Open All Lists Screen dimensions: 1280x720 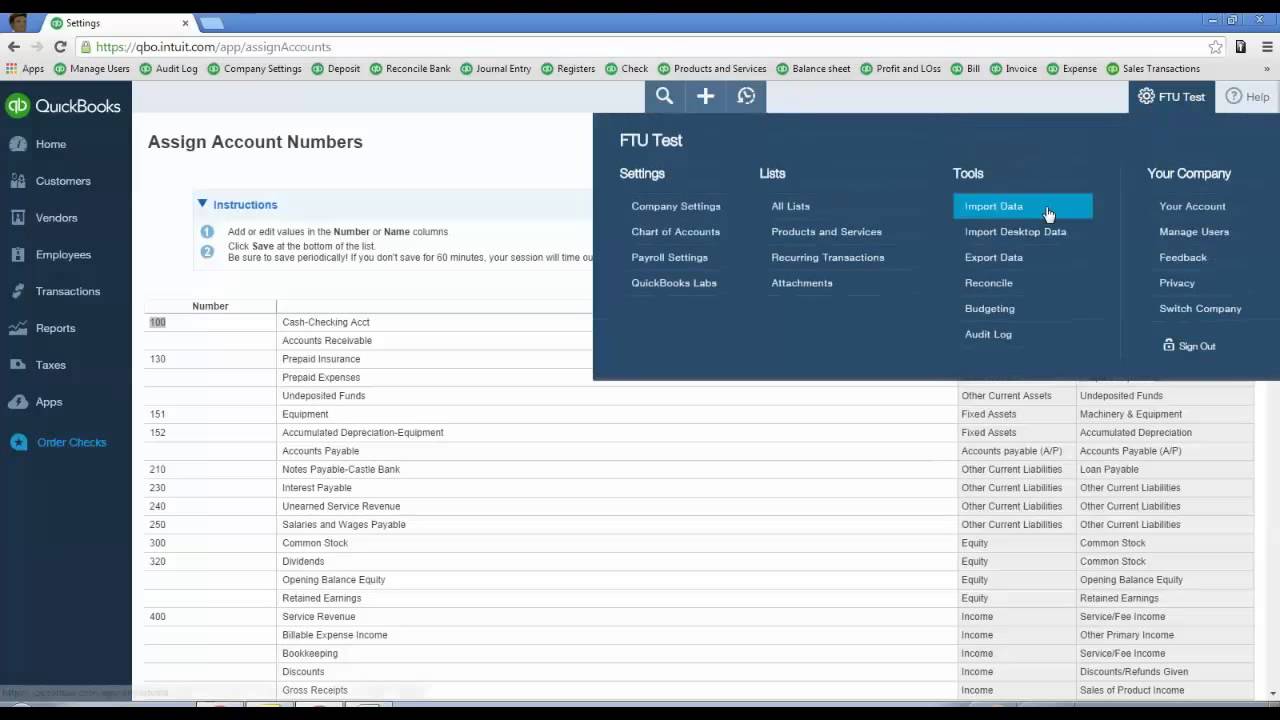coord(790,206)
